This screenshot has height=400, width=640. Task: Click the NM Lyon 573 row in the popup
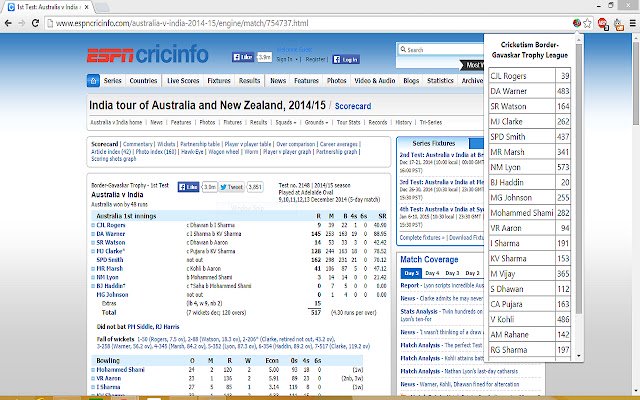[529, 167]
